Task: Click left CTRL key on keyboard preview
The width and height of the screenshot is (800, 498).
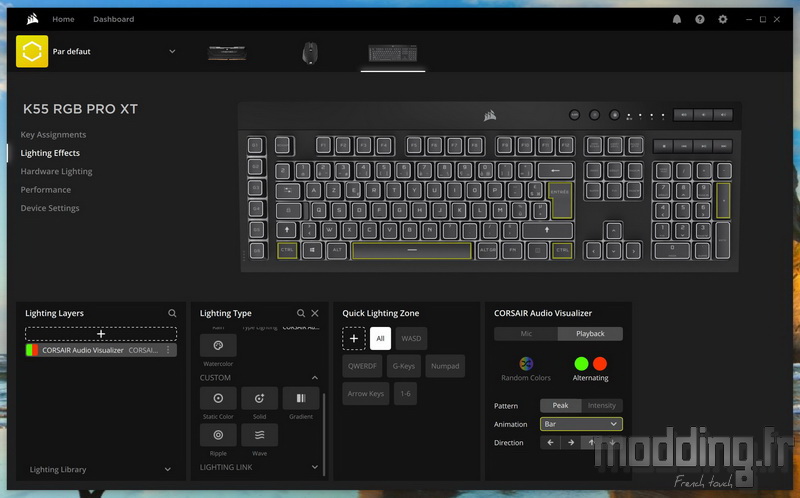Action: [287, 251]
